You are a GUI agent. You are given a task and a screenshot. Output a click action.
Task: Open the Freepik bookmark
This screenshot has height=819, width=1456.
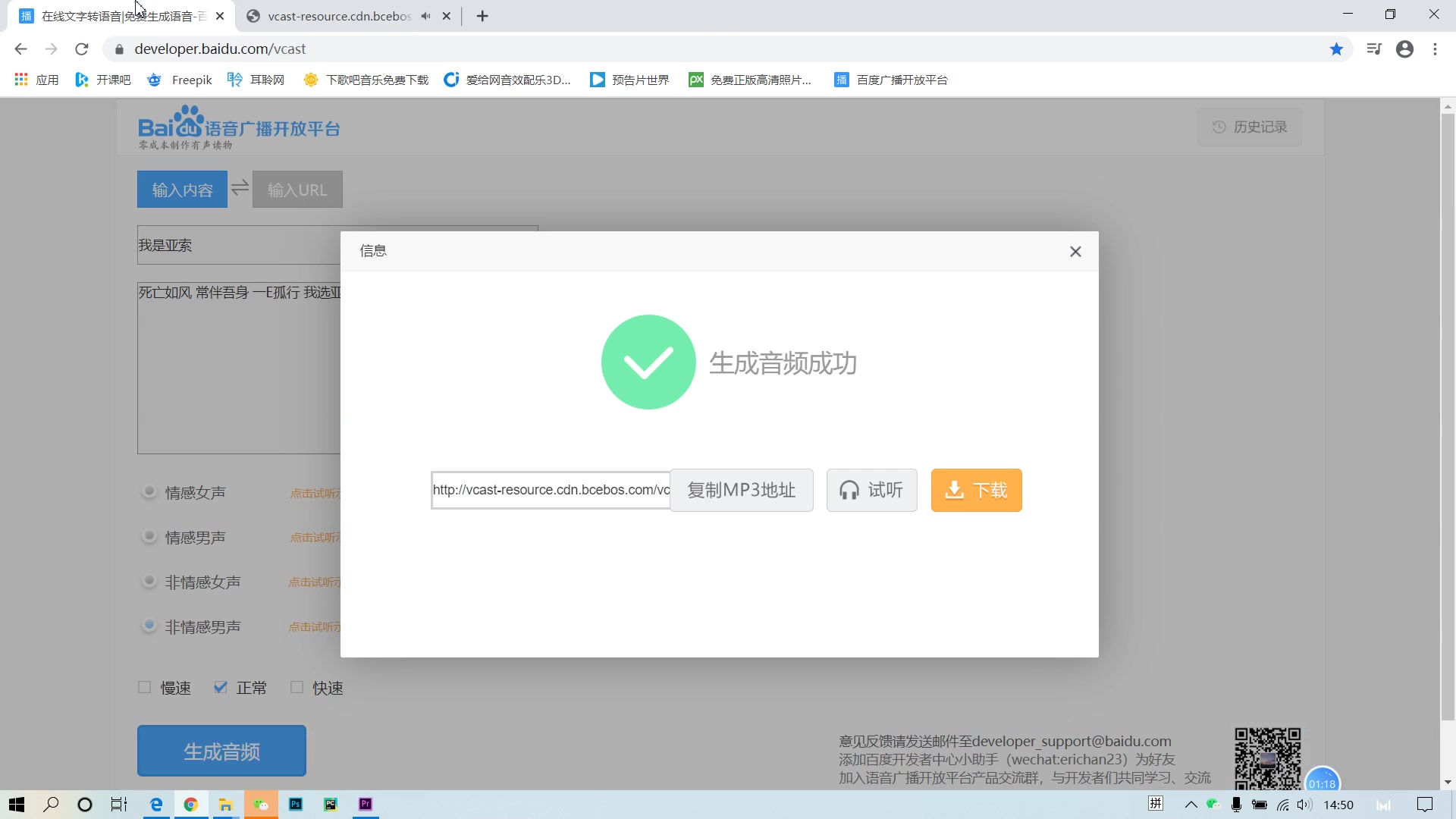[x=180, y=80]
